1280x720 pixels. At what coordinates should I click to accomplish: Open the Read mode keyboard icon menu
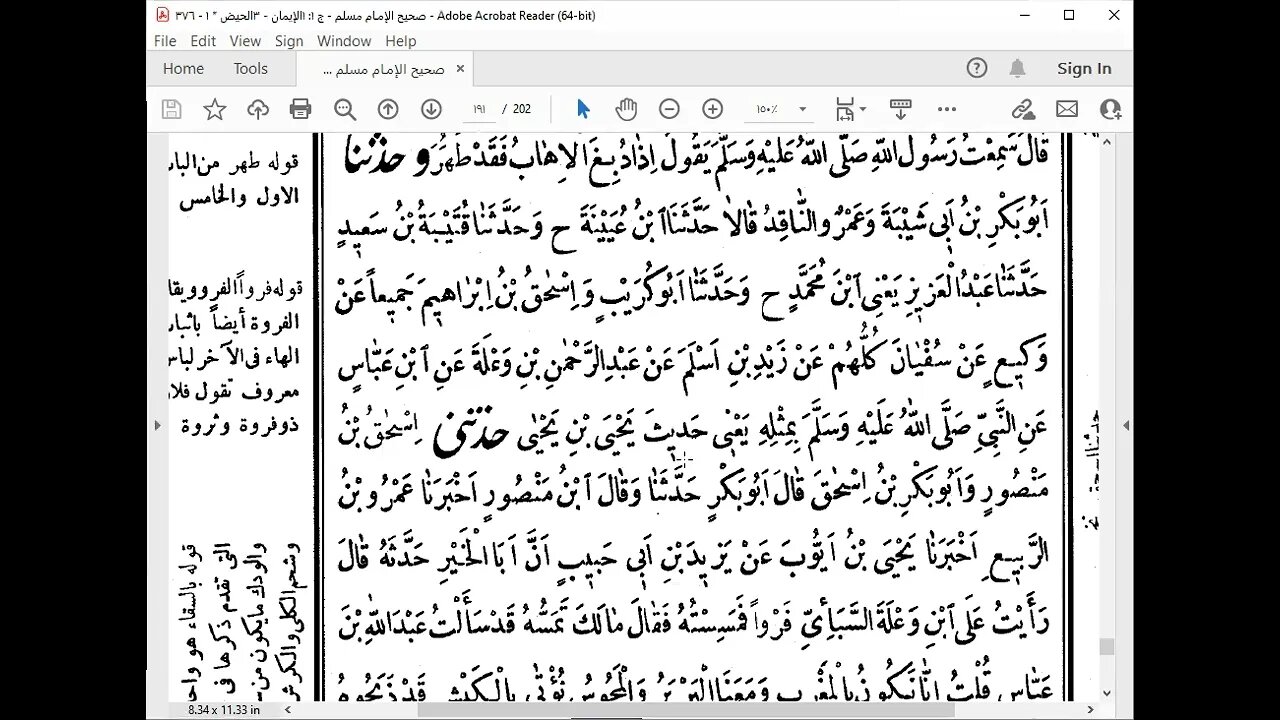coord(900,109)
